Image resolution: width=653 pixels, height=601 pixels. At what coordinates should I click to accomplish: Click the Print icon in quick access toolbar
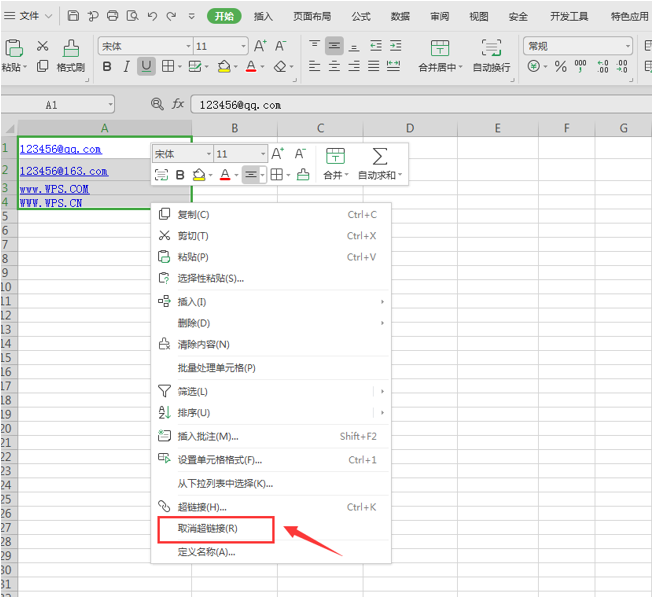tap(112, 16)
